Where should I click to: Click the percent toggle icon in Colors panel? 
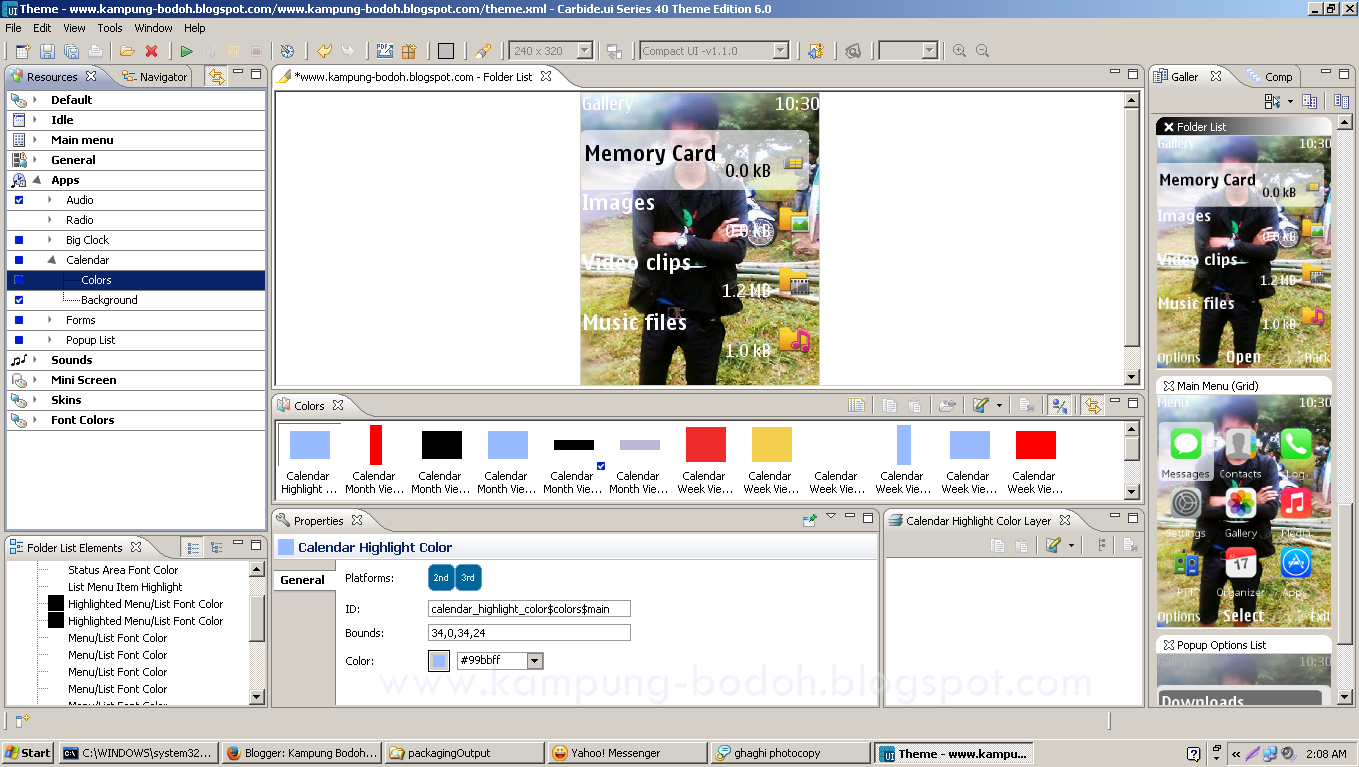pos(1059,405)
